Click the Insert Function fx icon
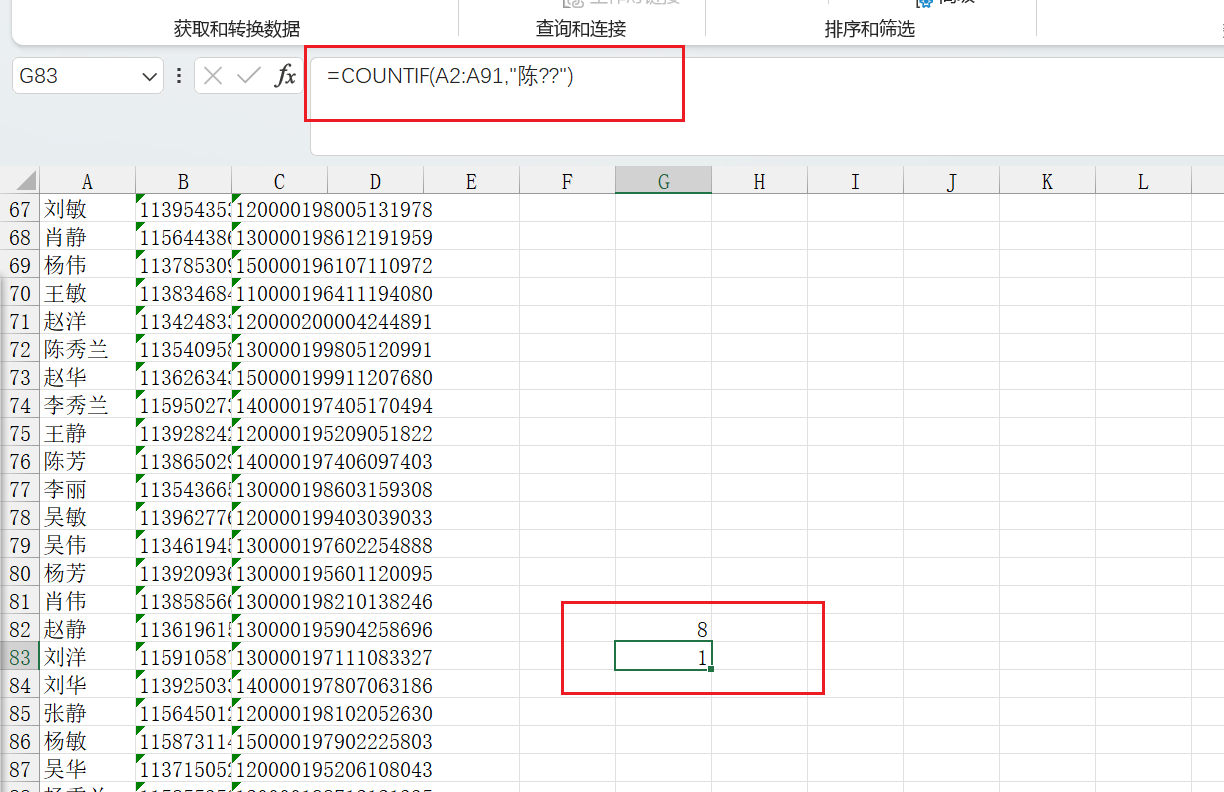 285,76
